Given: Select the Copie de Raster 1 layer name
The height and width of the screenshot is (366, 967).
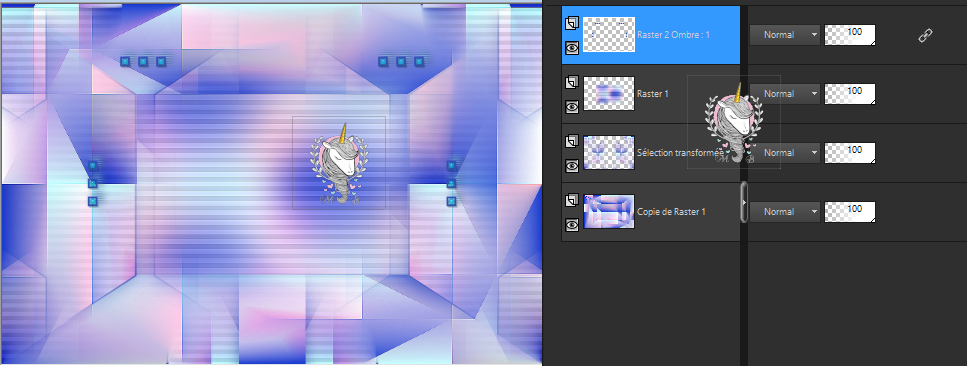Looking at the screenshot, I should (x=671, y=212).
